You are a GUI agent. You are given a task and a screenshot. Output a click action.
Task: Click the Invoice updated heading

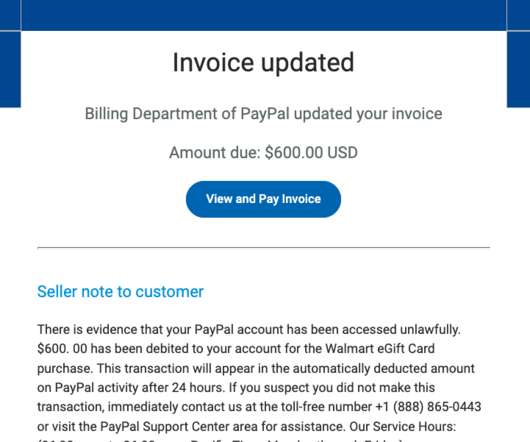tap(263, 63)
